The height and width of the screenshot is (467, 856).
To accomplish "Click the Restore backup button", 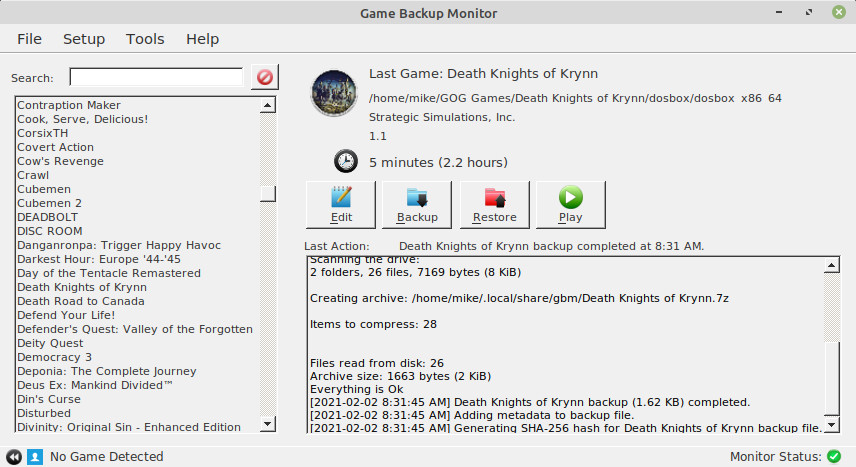I will tap(495, 205).
